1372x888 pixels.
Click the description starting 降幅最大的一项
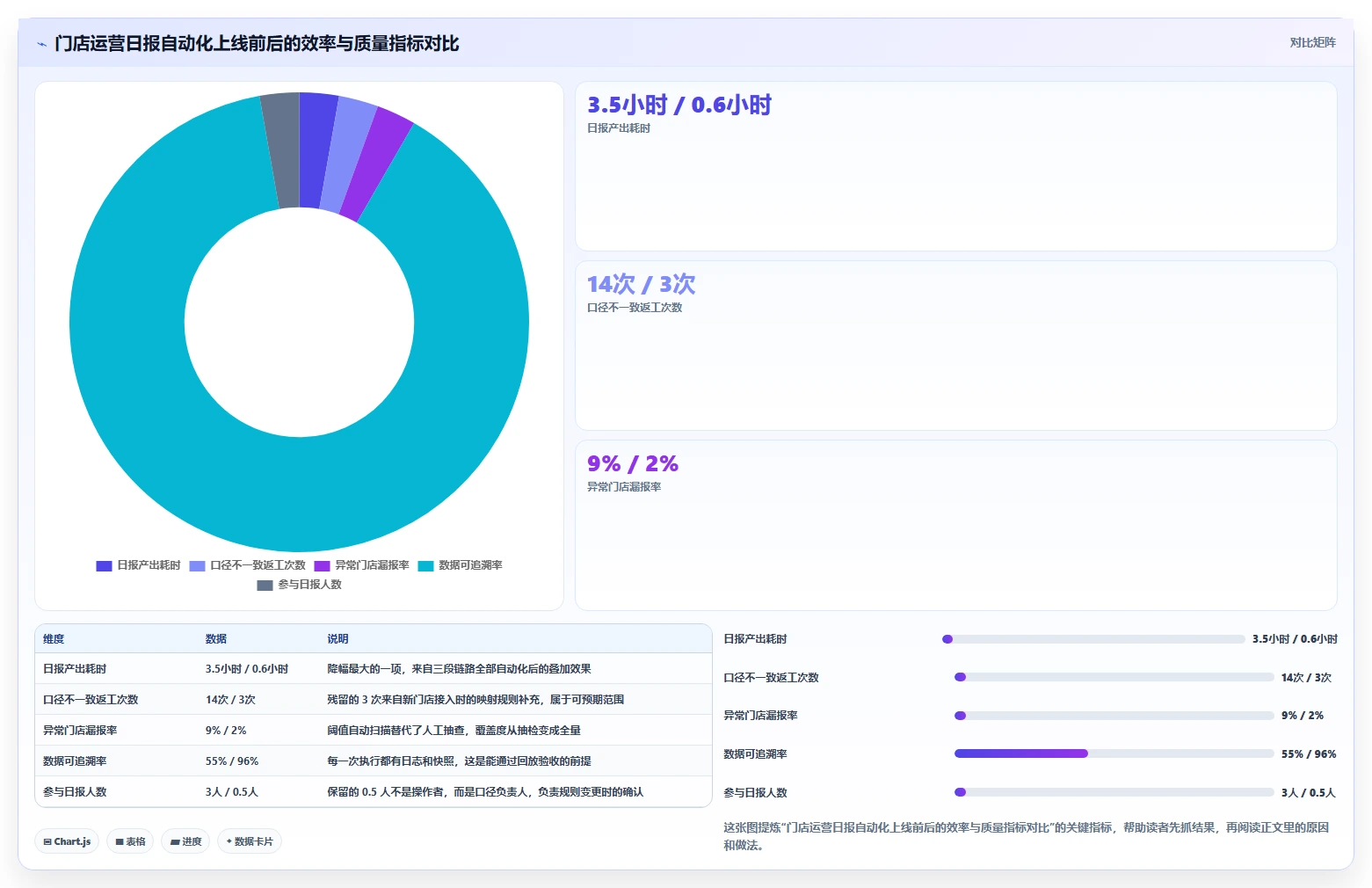click(x=459, y=669)
